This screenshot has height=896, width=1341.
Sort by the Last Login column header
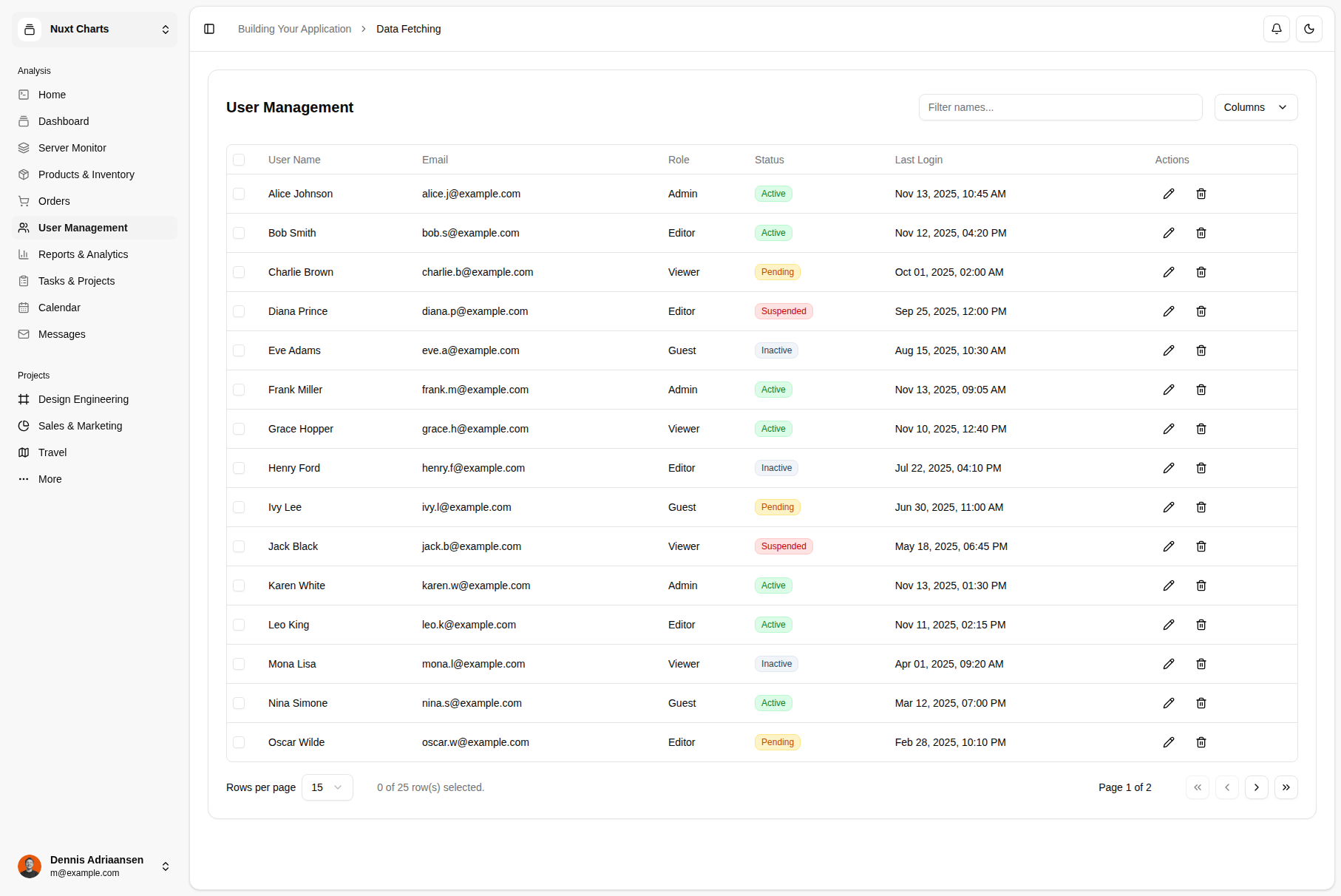pyautogui.click(x=918, y=160)
